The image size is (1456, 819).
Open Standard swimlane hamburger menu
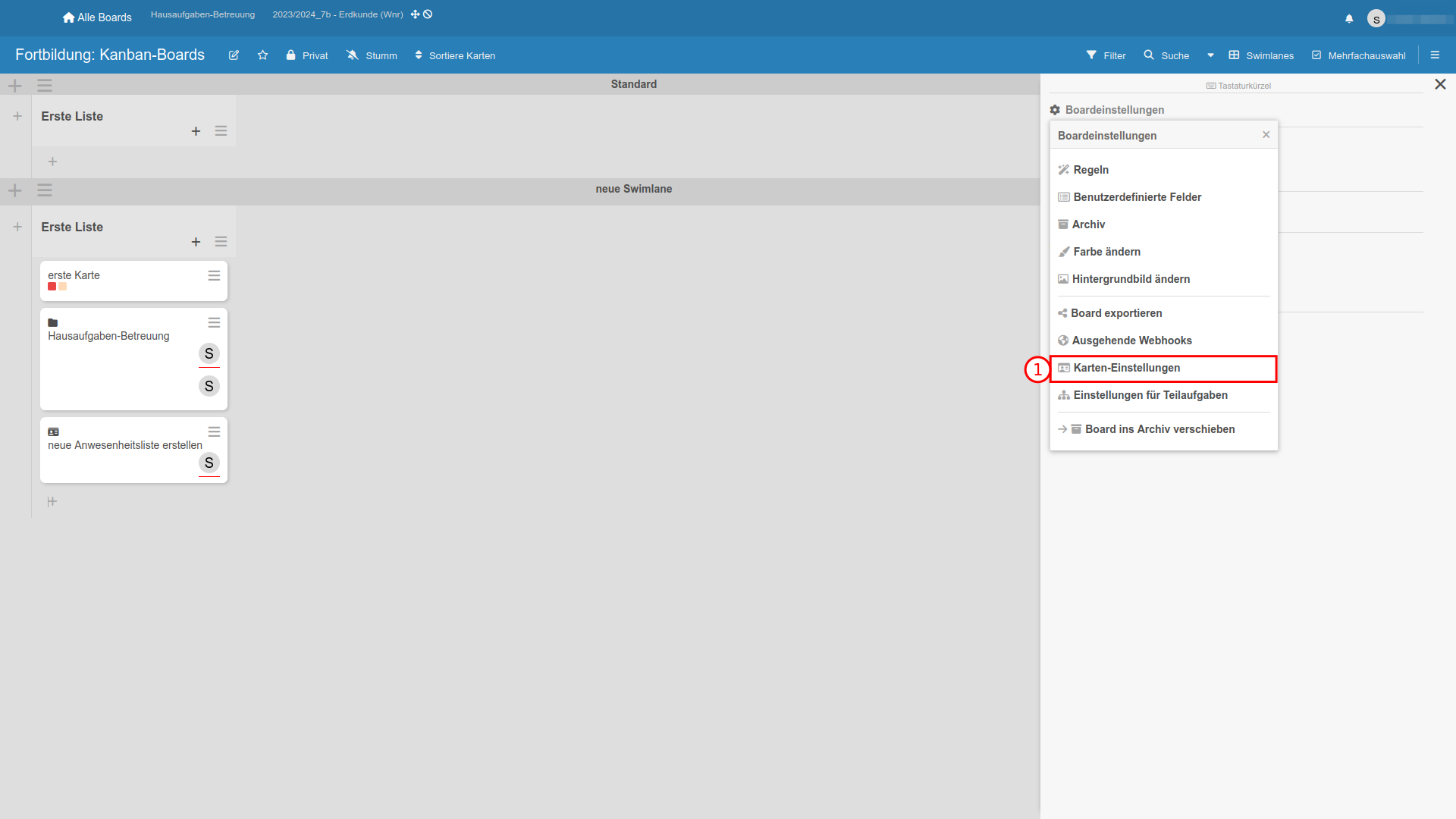pos(45,85)
